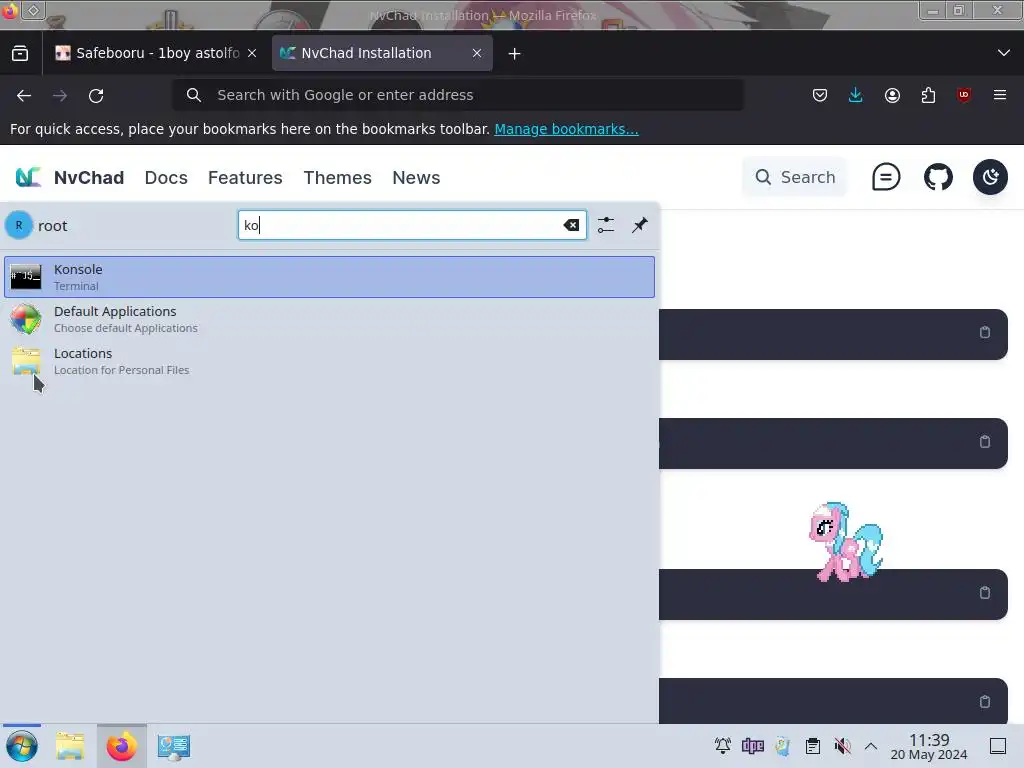1024x768 pixels.
Task: Select the NvChad Installation tab
Action: click(382, 54)
